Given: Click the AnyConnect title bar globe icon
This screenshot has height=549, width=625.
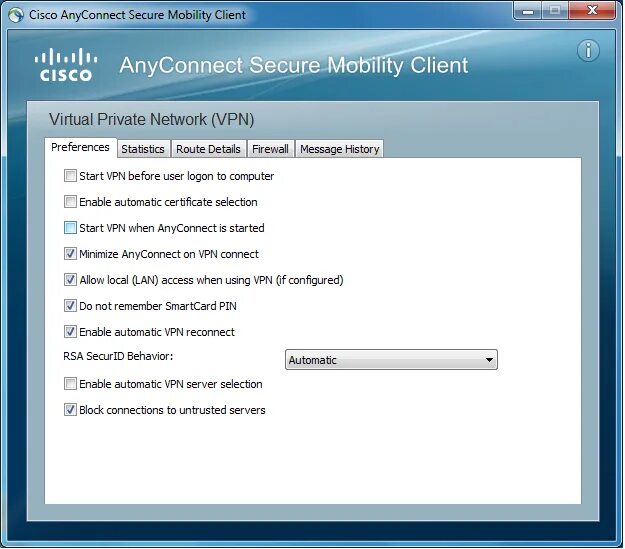Looking at the screenshot, I should (15, 15).
